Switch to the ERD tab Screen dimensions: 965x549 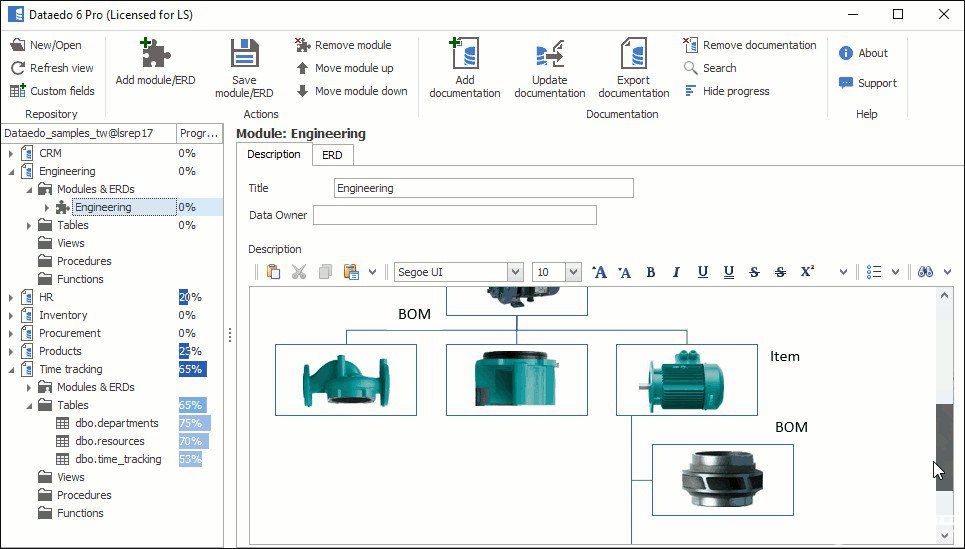pyautogui.click(x=332, y=155)
